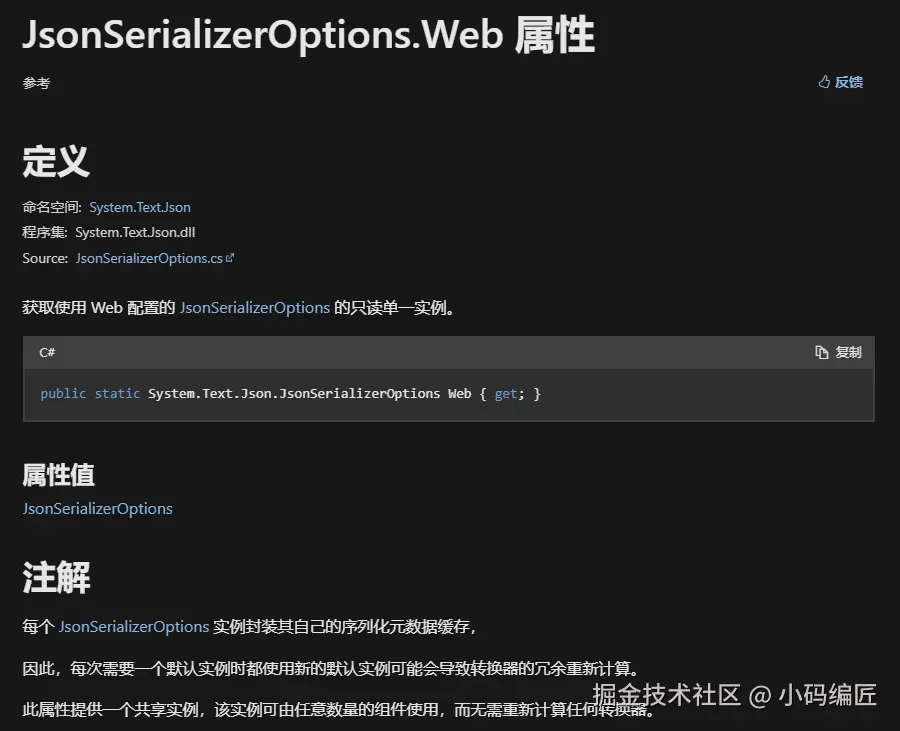Open JsonSerializerOptions link under 属性值
The width and height of the screenshot is (900, 731).
point(98,509)
